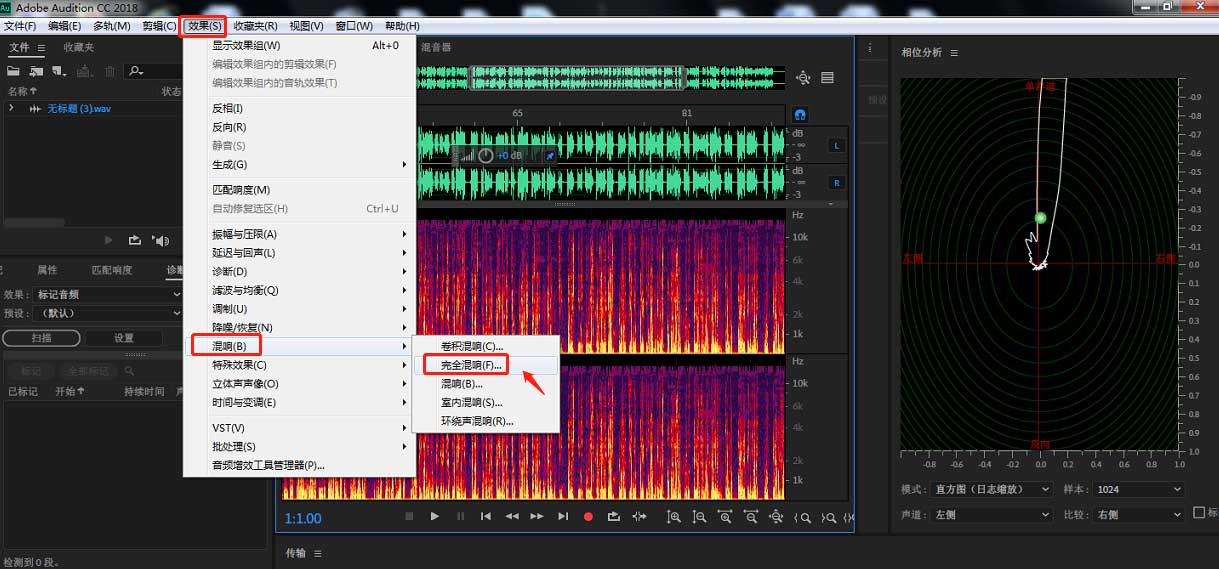
Task: Toggle the R channel enable button
Action: [x=836, y=183]
